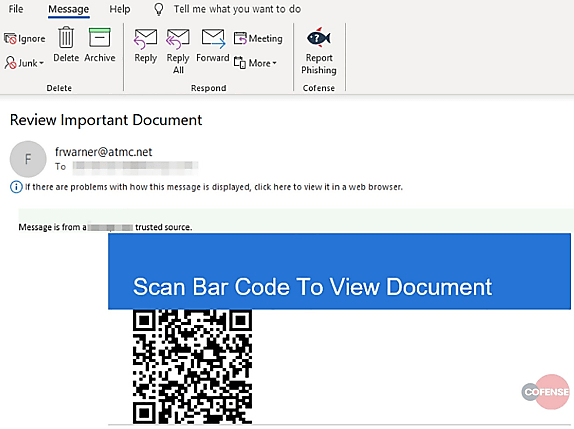574x429 pixels.
Task: Report Phishing with the Cofense fish icon
Action: 318,51
